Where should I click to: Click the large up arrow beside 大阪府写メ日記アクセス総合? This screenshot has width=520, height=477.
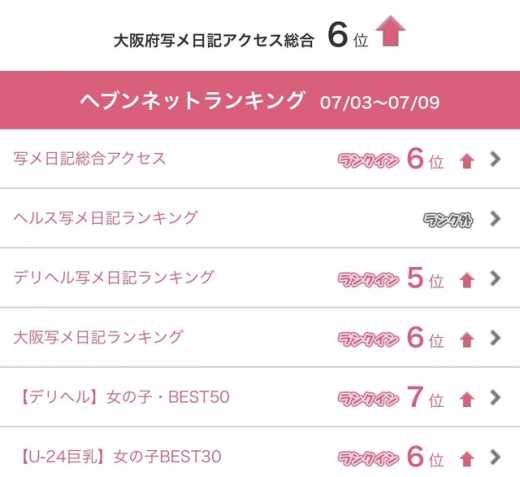coord(390,31)
